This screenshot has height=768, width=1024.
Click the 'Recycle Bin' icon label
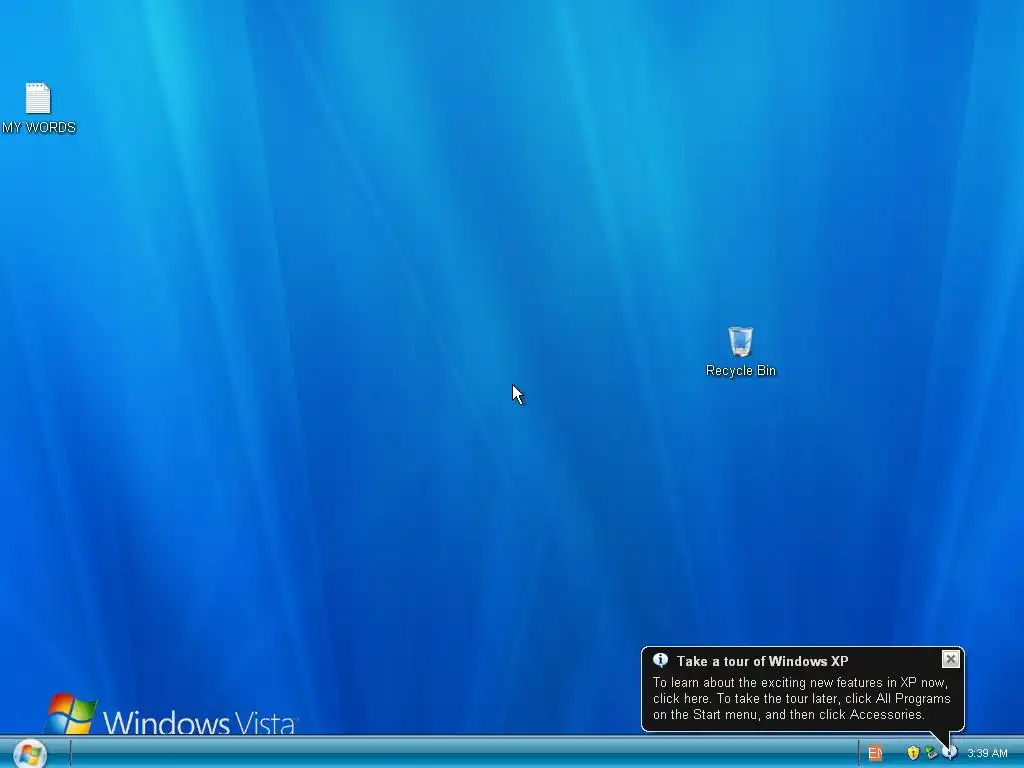(741, 370)
